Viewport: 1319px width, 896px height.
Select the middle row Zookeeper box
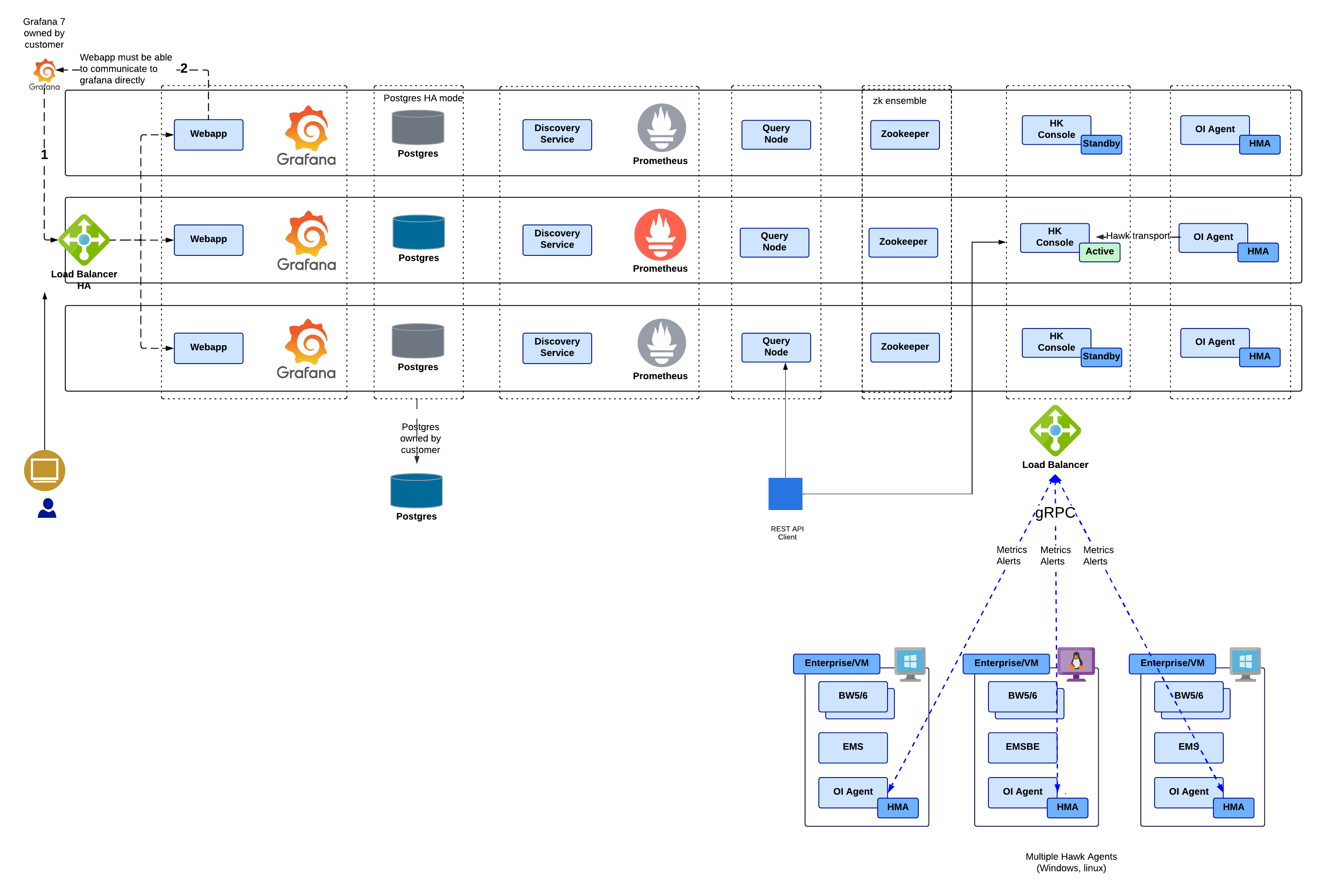point(903,242)
